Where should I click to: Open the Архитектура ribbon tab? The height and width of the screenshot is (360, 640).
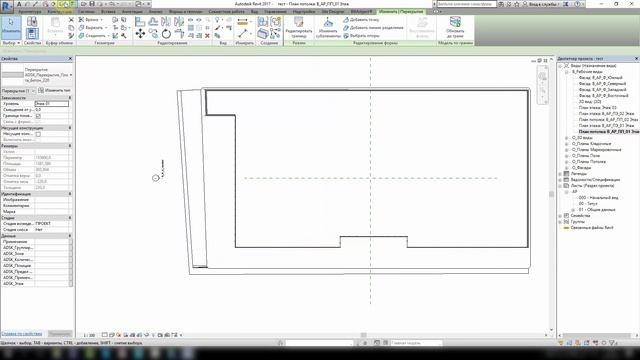pyautogui.click(x=29, y=12)
